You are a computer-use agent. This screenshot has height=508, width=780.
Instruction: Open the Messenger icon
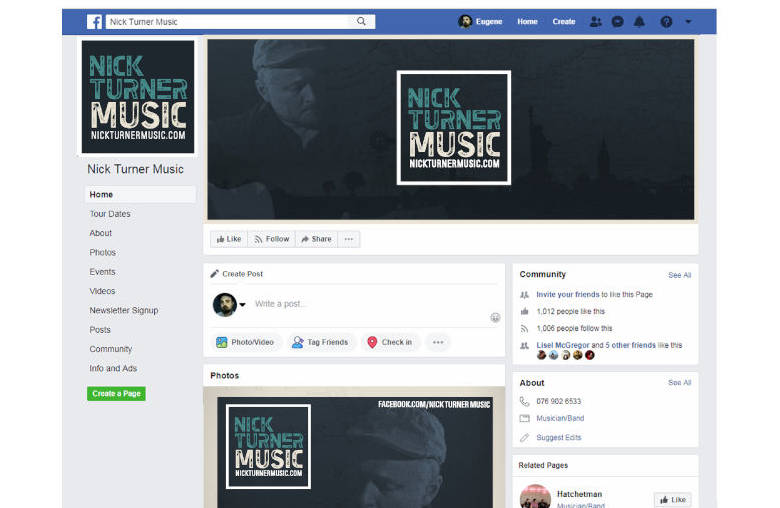[618, 21]
